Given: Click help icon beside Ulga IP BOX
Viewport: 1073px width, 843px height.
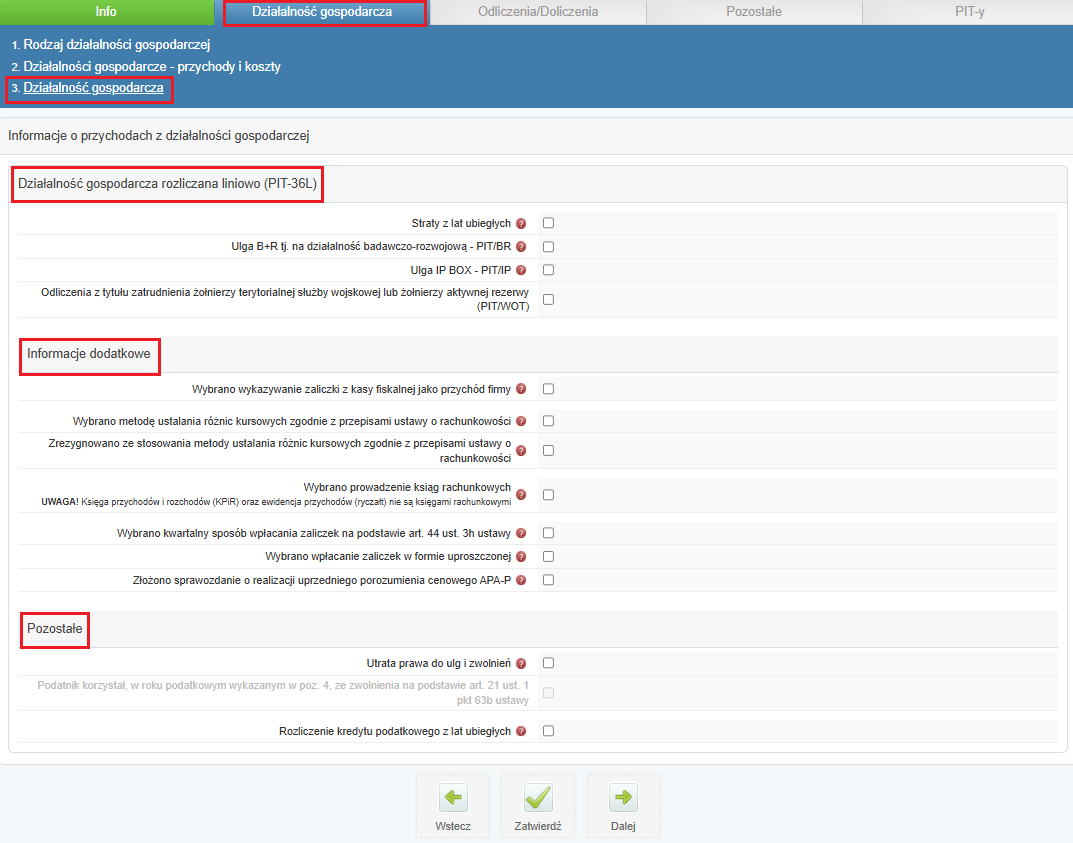Looking at the screenshot, I should click(521, 270).
